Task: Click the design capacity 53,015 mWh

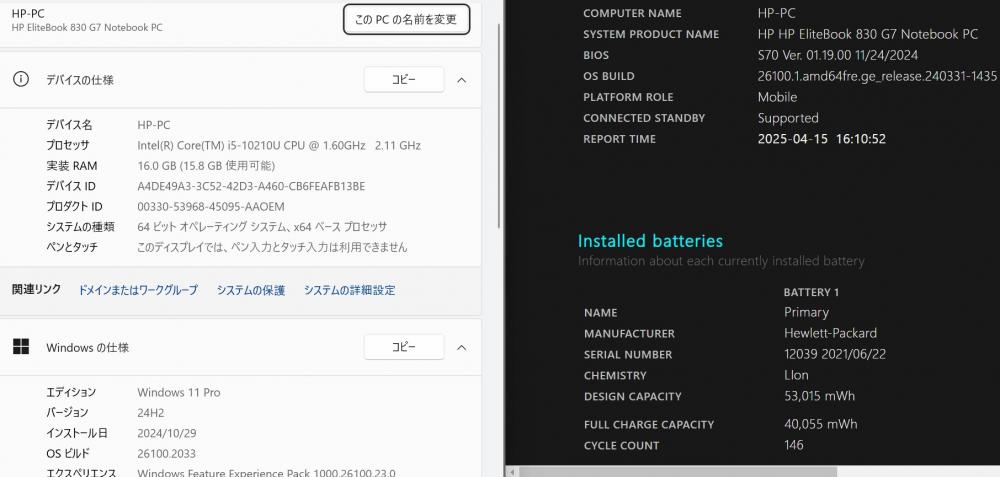Action: point(820,396)
